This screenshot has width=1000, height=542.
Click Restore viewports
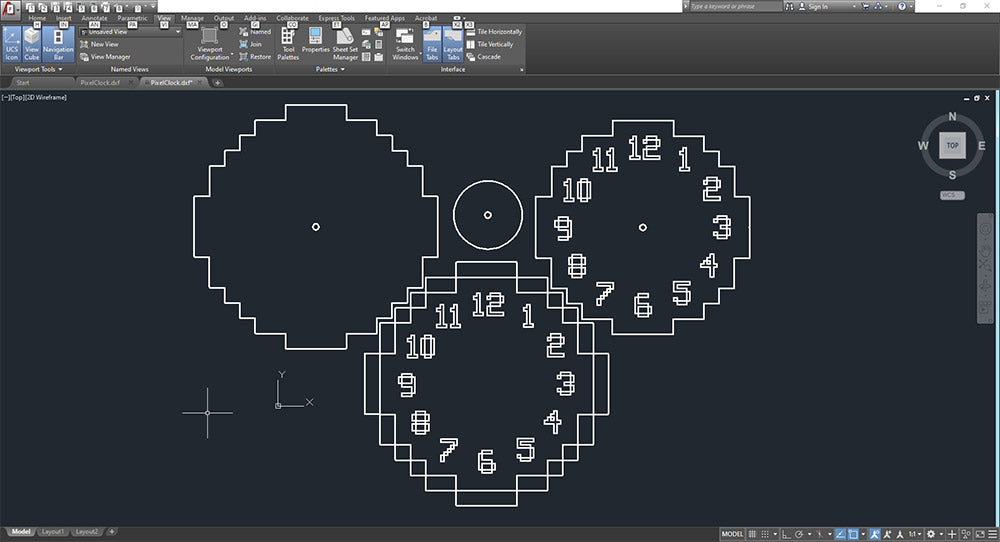[255, 57]
